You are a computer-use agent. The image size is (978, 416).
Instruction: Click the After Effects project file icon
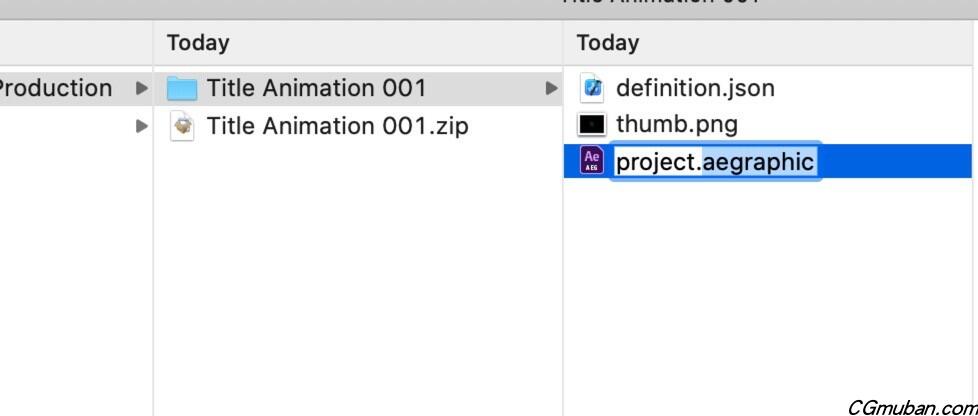[592, 161]
